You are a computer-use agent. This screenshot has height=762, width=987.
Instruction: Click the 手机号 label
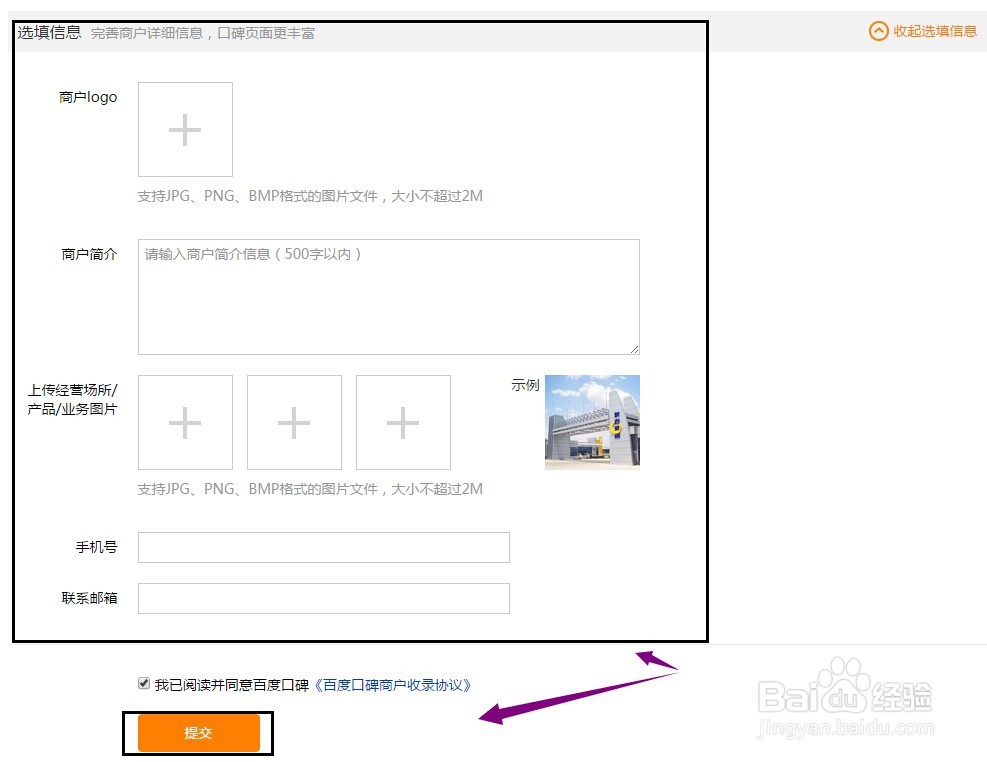[x=96, y=547]
